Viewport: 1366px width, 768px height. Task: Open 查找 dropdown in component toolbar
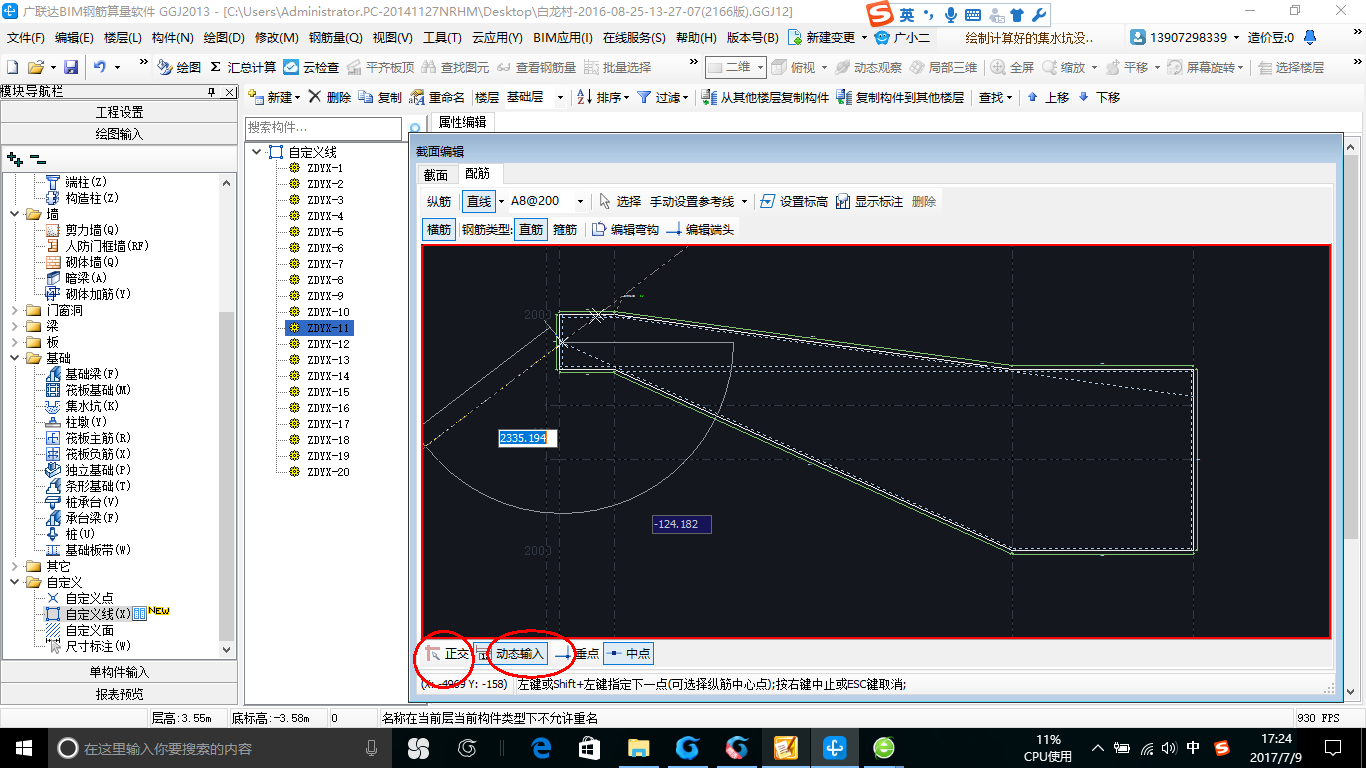(x=995, y=97)
